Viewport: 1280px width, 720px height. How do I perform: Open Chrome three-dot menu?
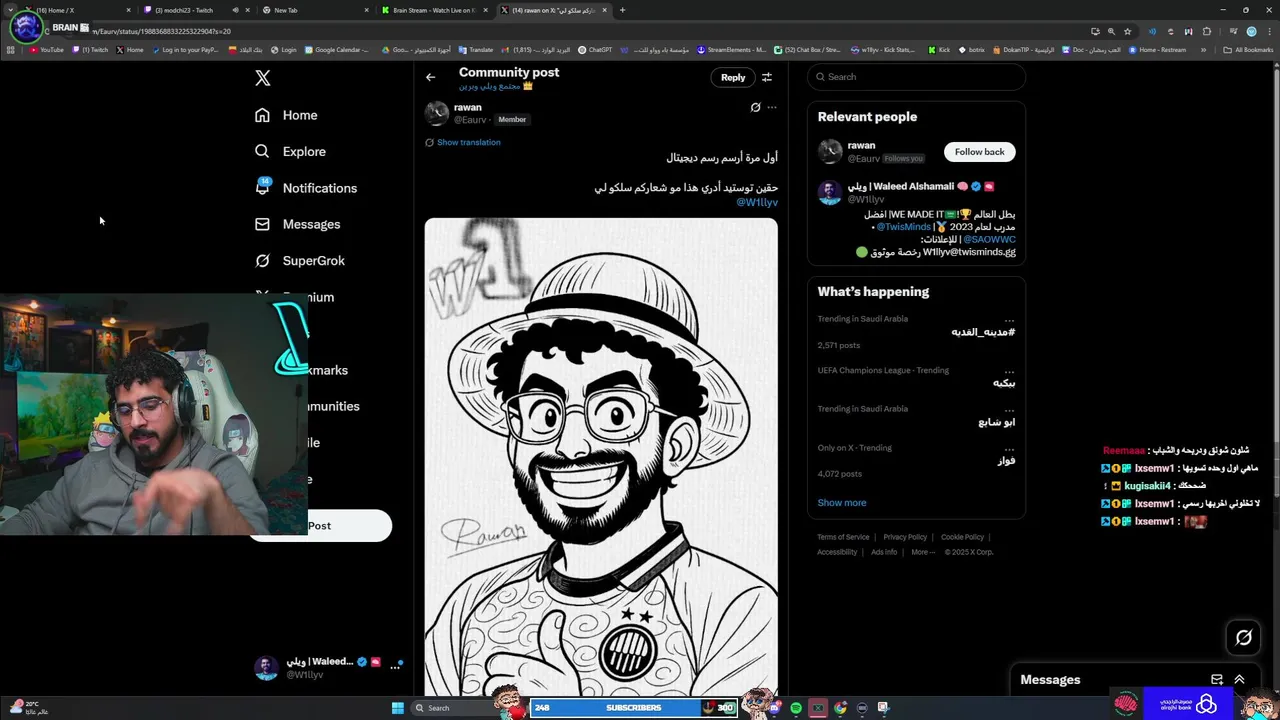click(x=1268, y=31)
